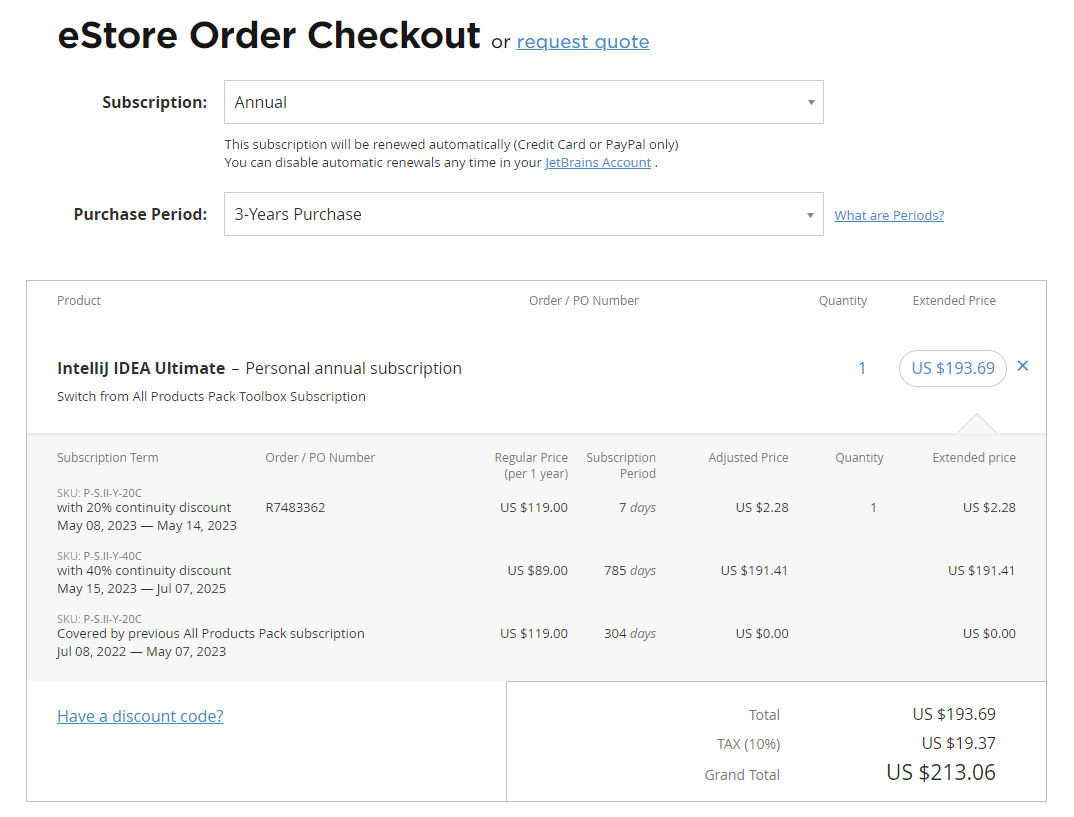This screenshot has height=817, width=1074.
Task: Open the JetBrains Account link
Action: (598, 163)
